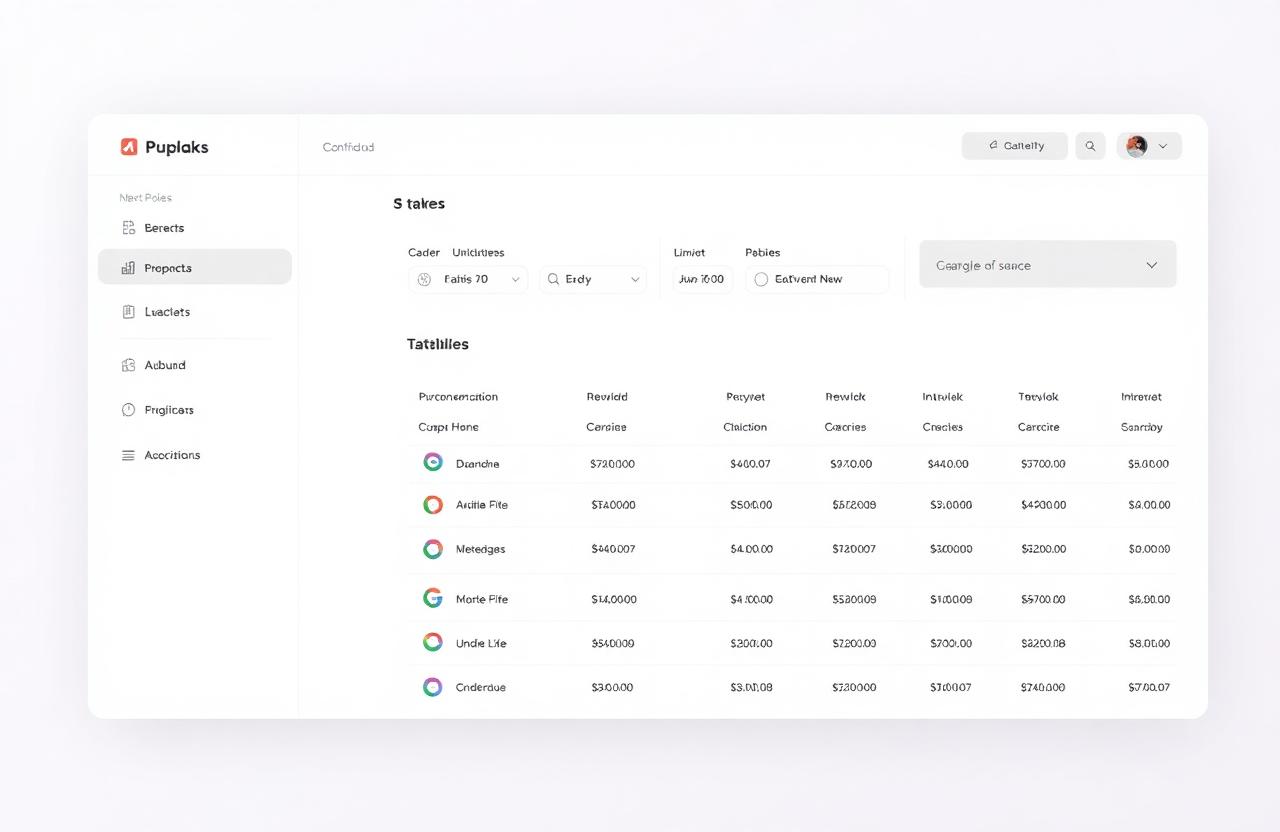Image resolution: width=1280 pixels, height=832 pixels.
Task: Click the Morte Fife row Google icon
Action: pos(432,598)
